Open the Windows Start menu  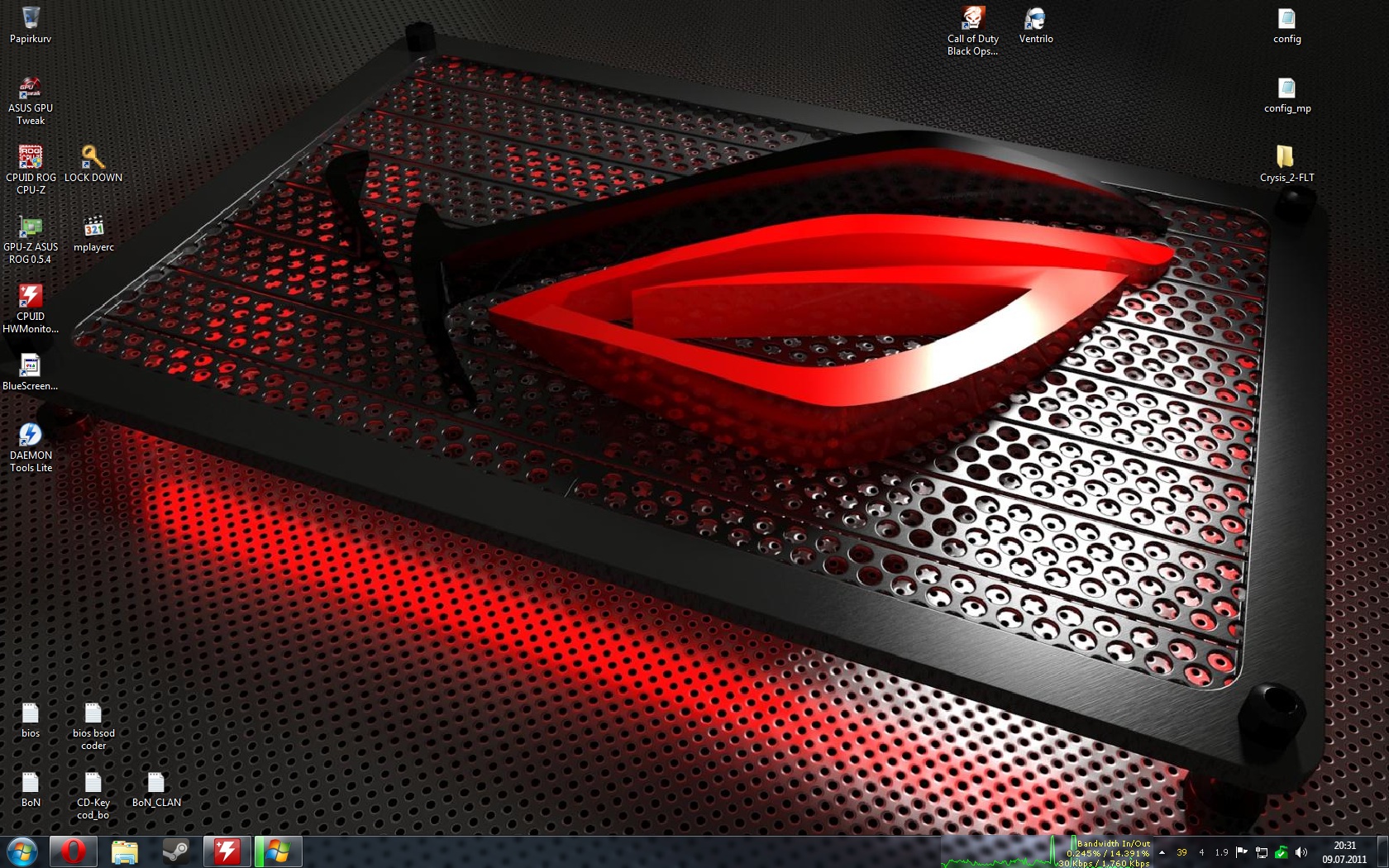tap(22, 851)
